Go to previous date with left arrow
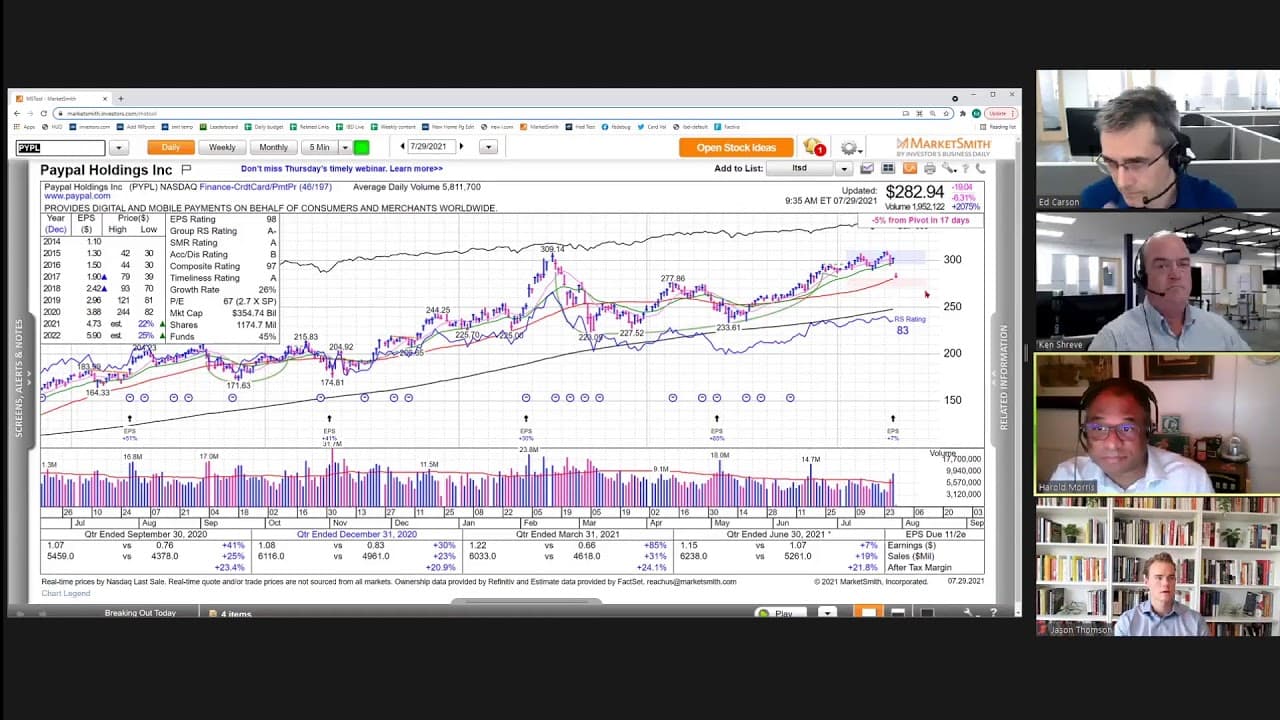This screenshot has width=1280, height=720. 403,147
